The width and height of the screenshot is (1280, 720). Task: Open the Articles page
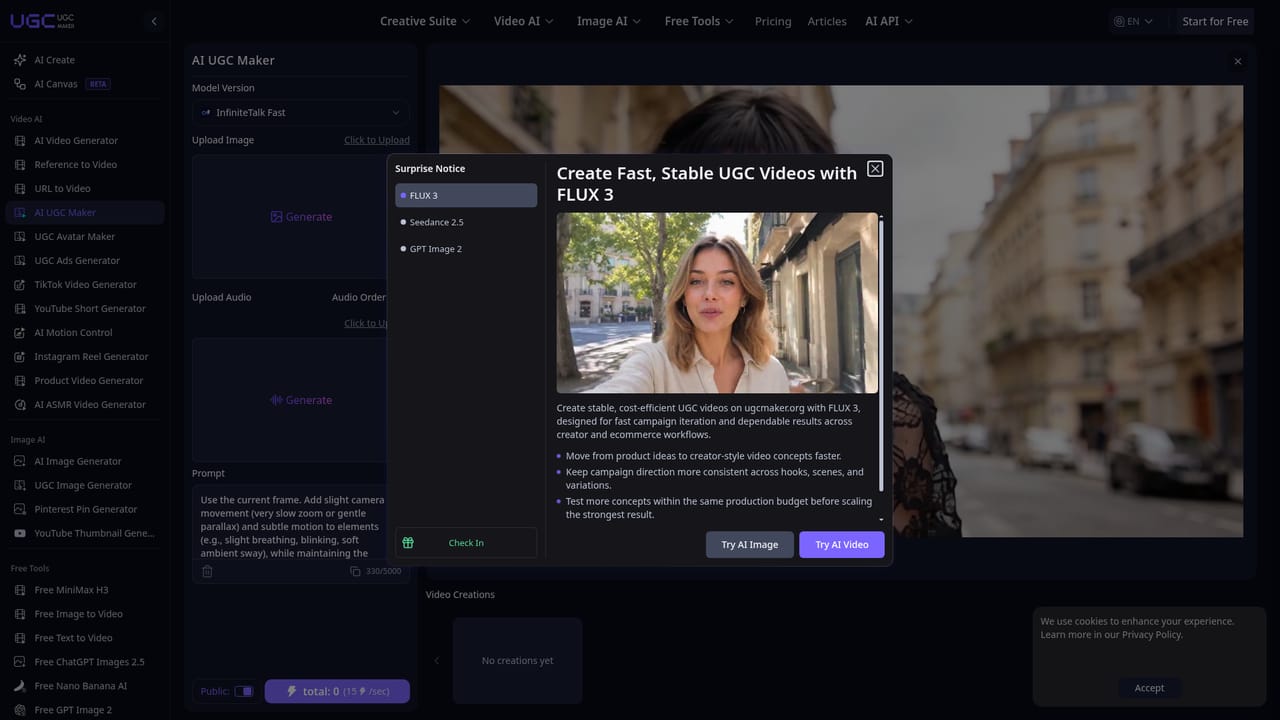827,21
